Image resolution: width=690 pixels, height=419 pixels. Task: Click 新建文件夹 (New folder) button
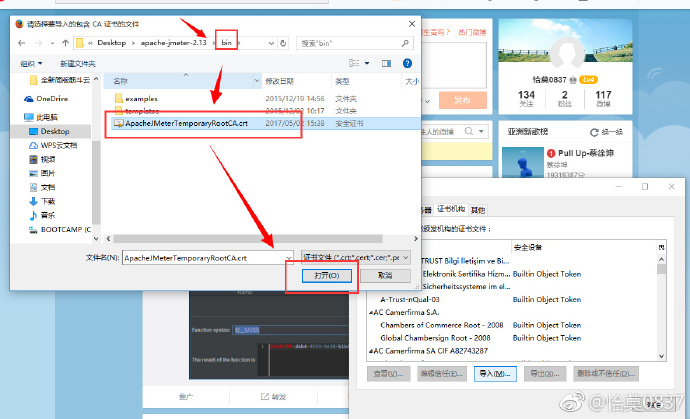pos(77,63)
